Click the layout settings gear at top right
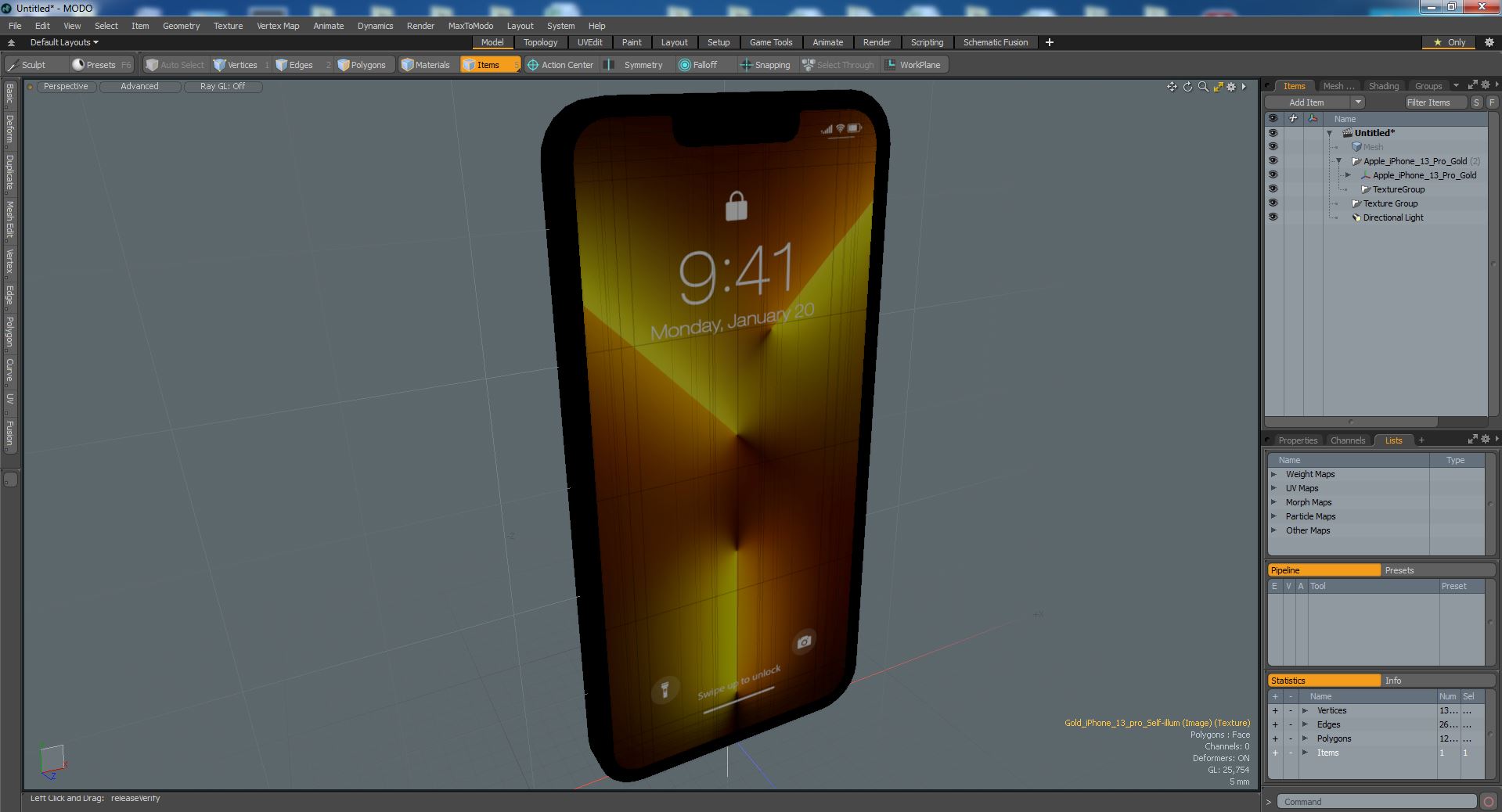Screen dimensions: 1502x812 pos(1489,42)
